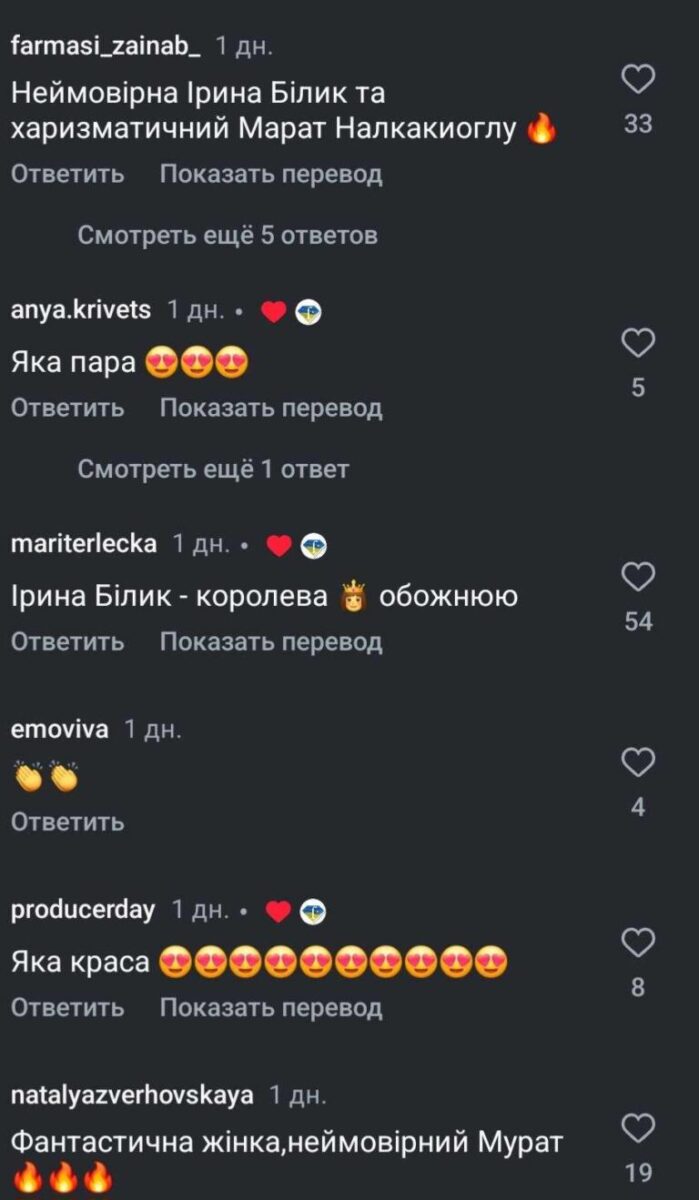Expand 5 more replies under farmasi_zainab_
The height and width of the screenshot is (1200, 699).
[x=228, y=236]
